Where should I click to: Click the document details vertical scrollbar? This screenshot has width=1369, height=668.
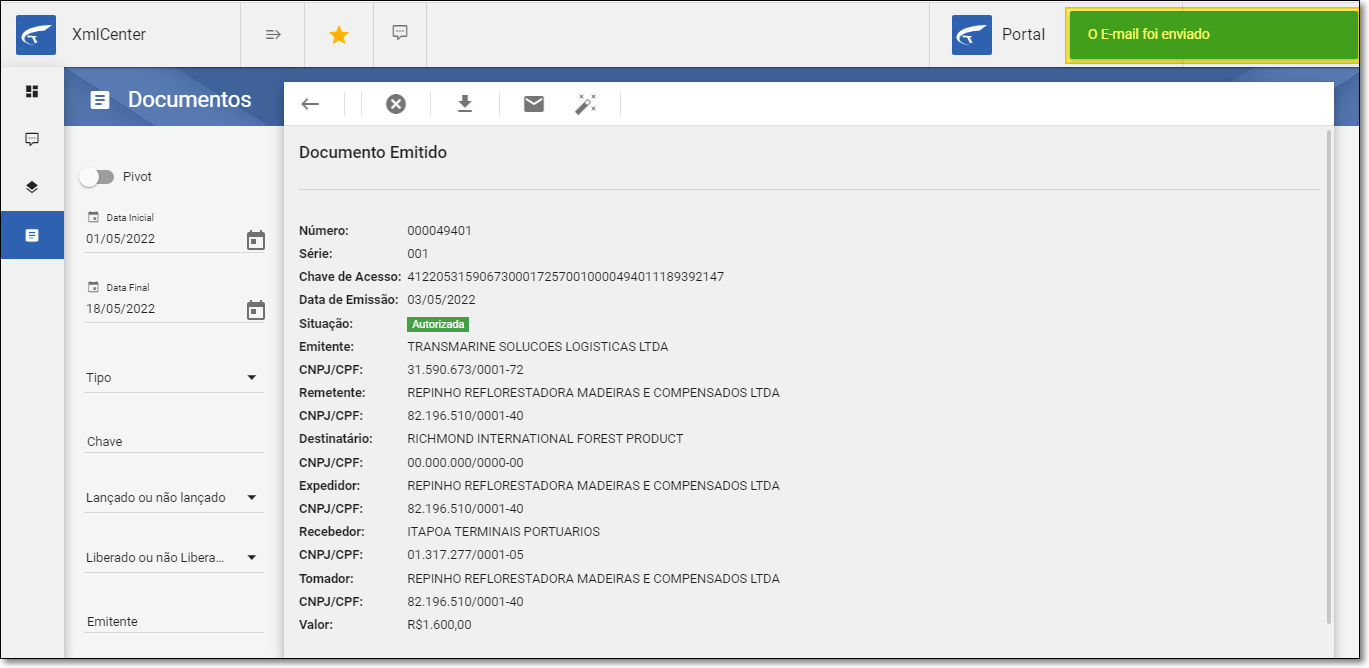pos(1329,376)
